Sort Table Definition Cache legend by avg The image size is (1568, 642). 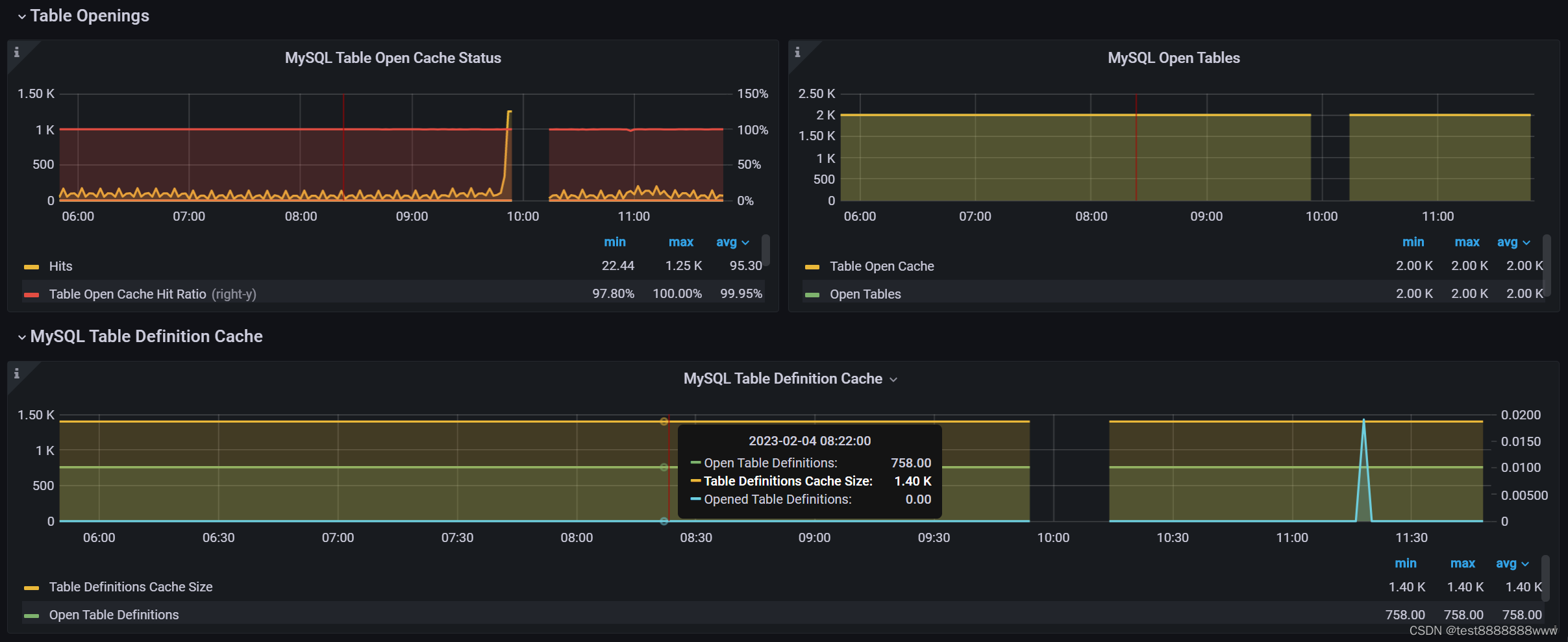point(1512,563)
